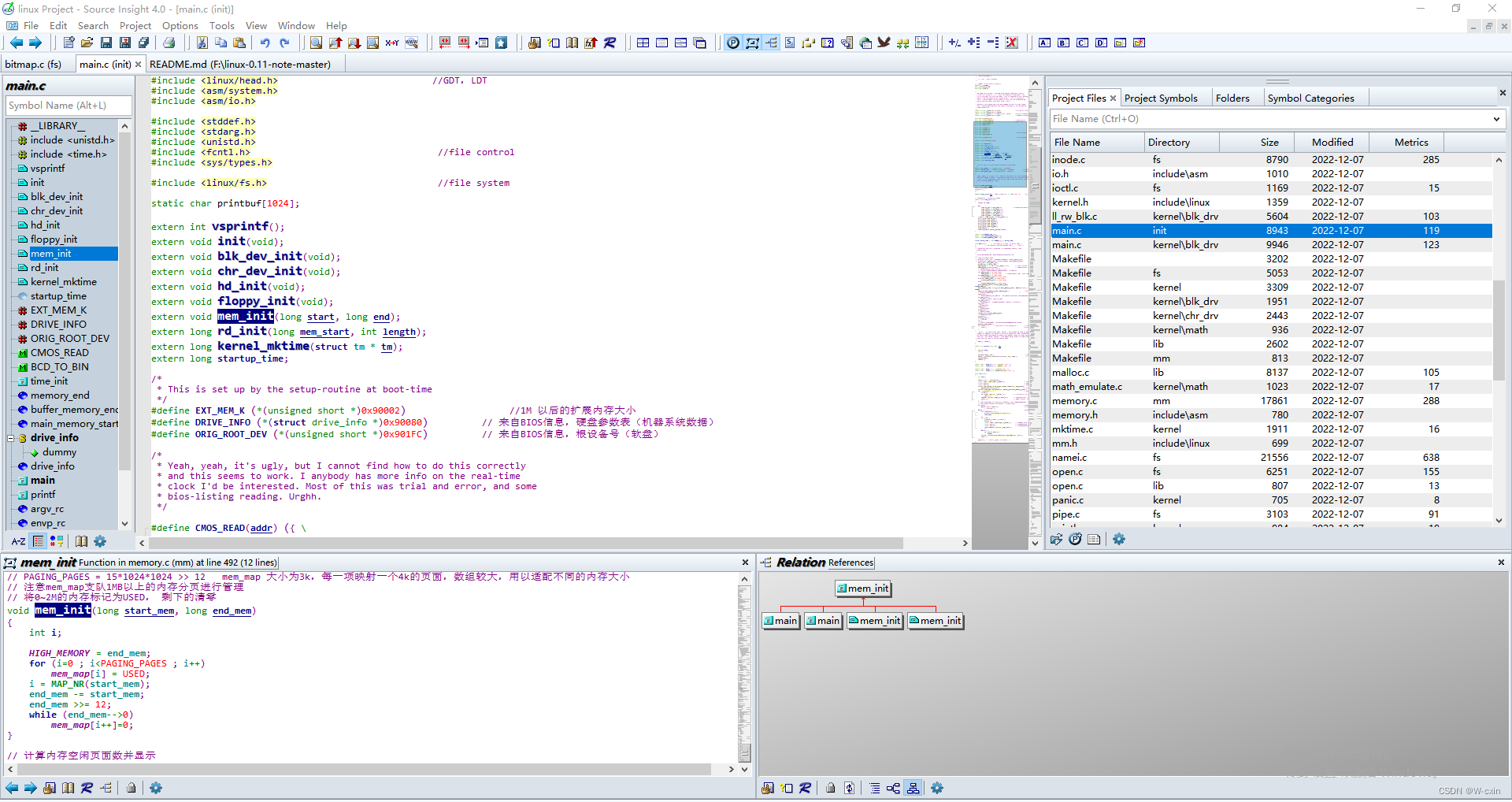The height and width of the screenshot is (802, 1512).
Task: Save the current file
Action: click(x=106, y=43)
